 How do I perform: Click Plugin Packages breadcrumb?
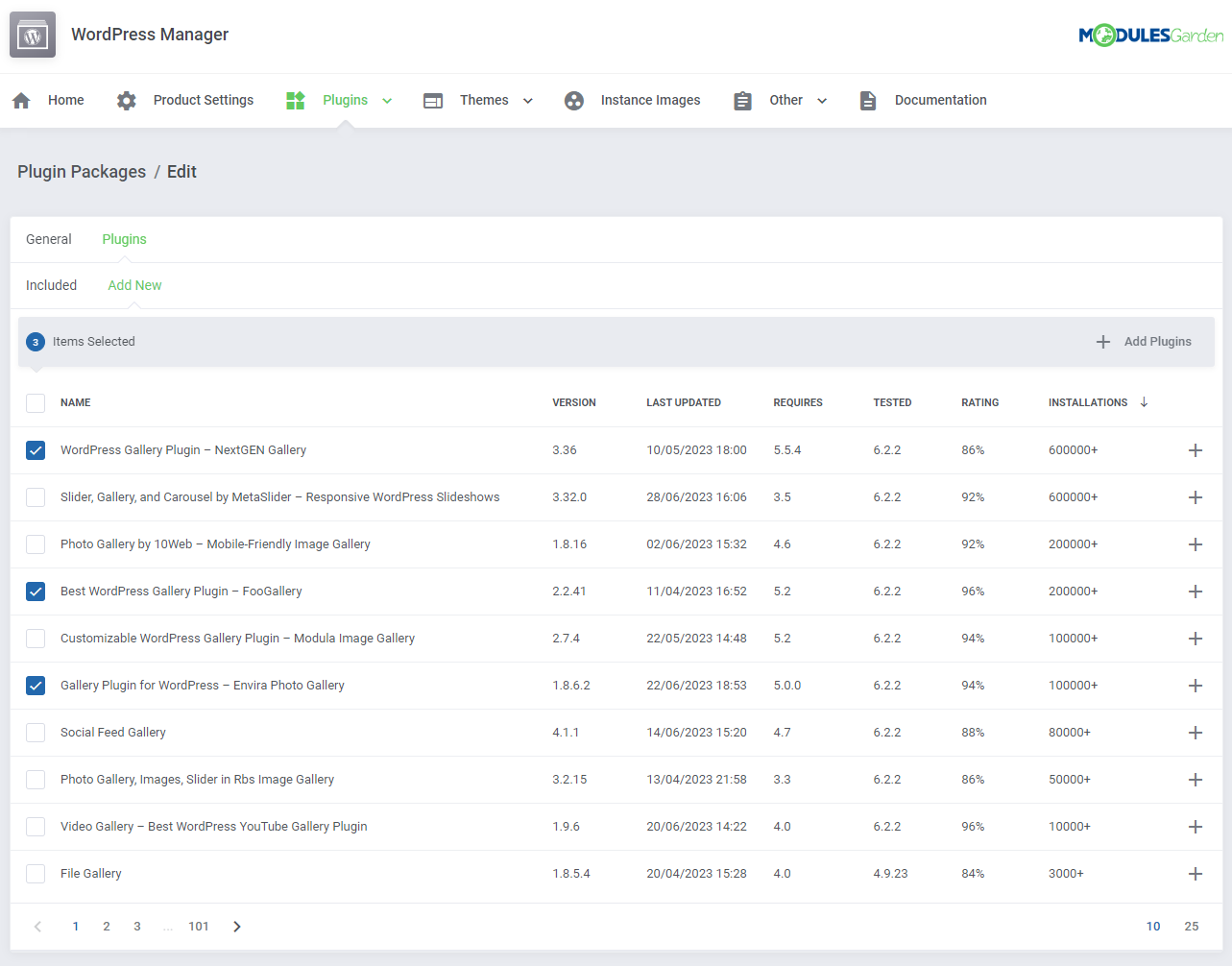[x=82, y=172]
